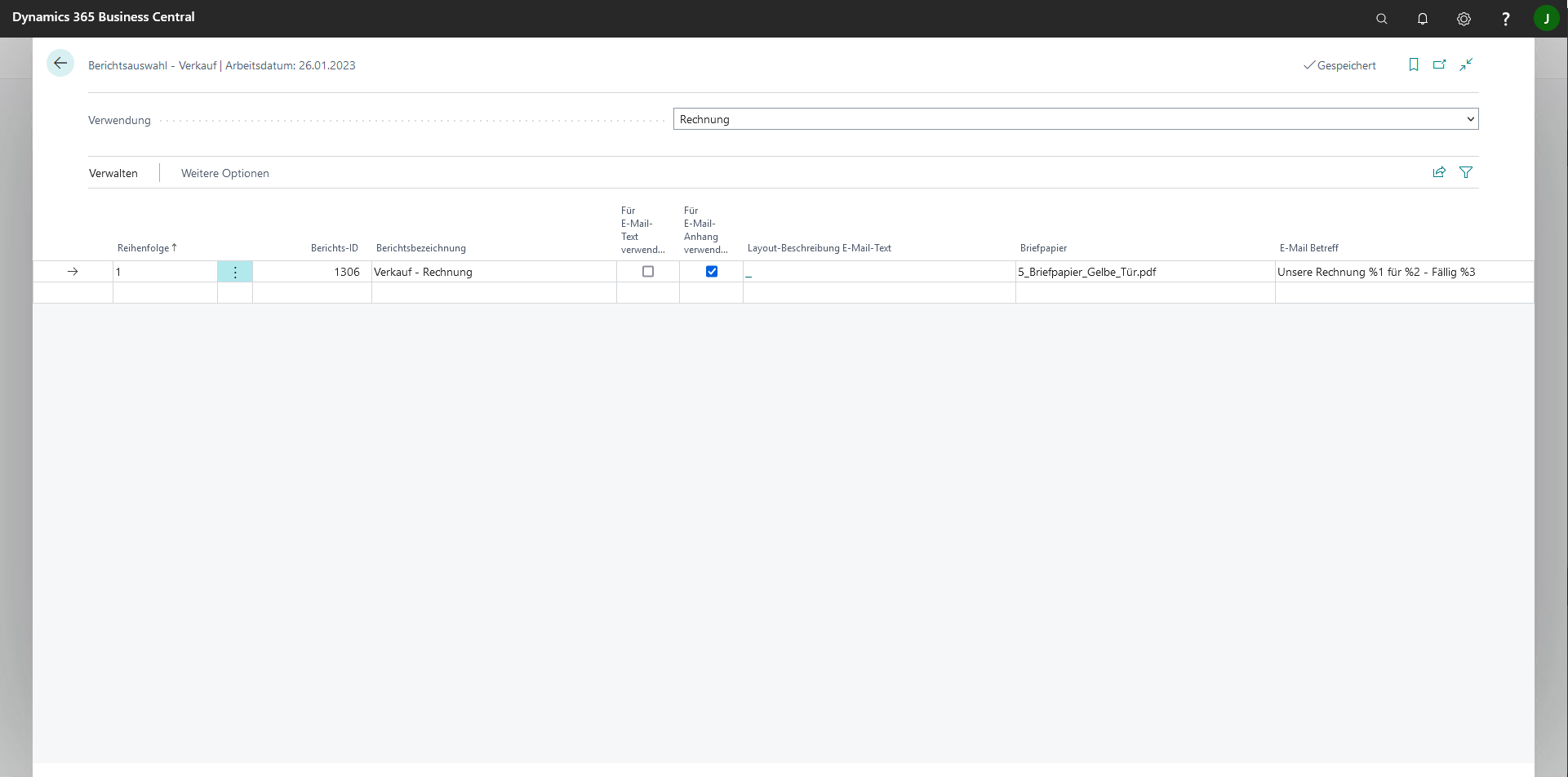Open the search magnifier icon

pos(1382,19)
